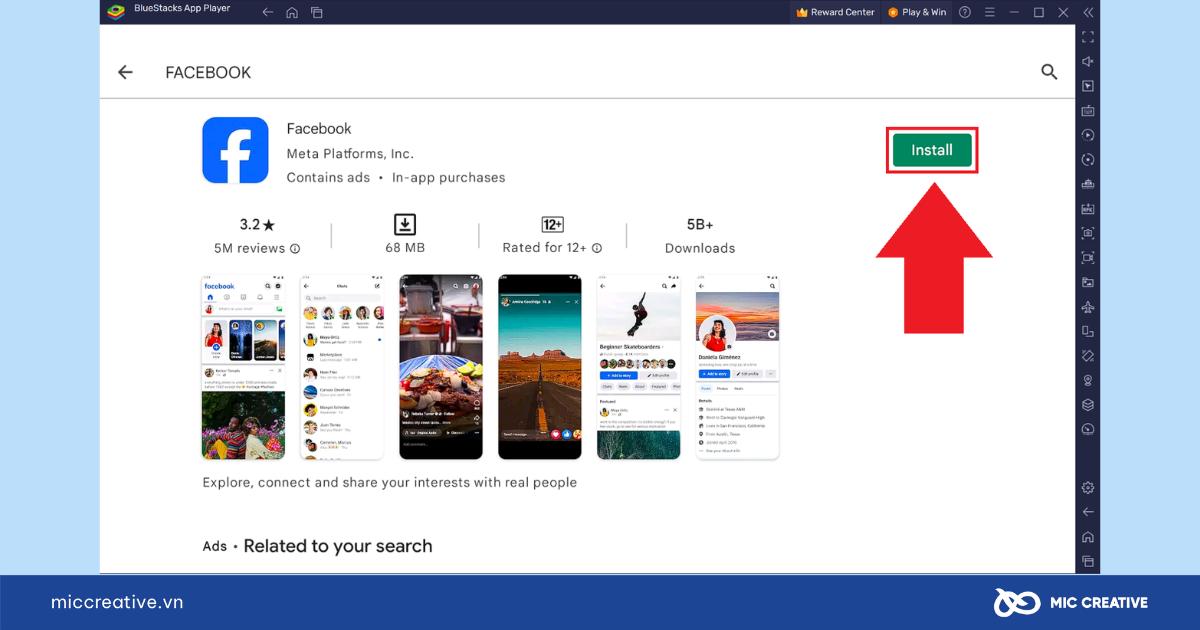Click the eco mode gauge icon in sidebar
This screenshot has width=1200, height=630.
point(1088,429)
